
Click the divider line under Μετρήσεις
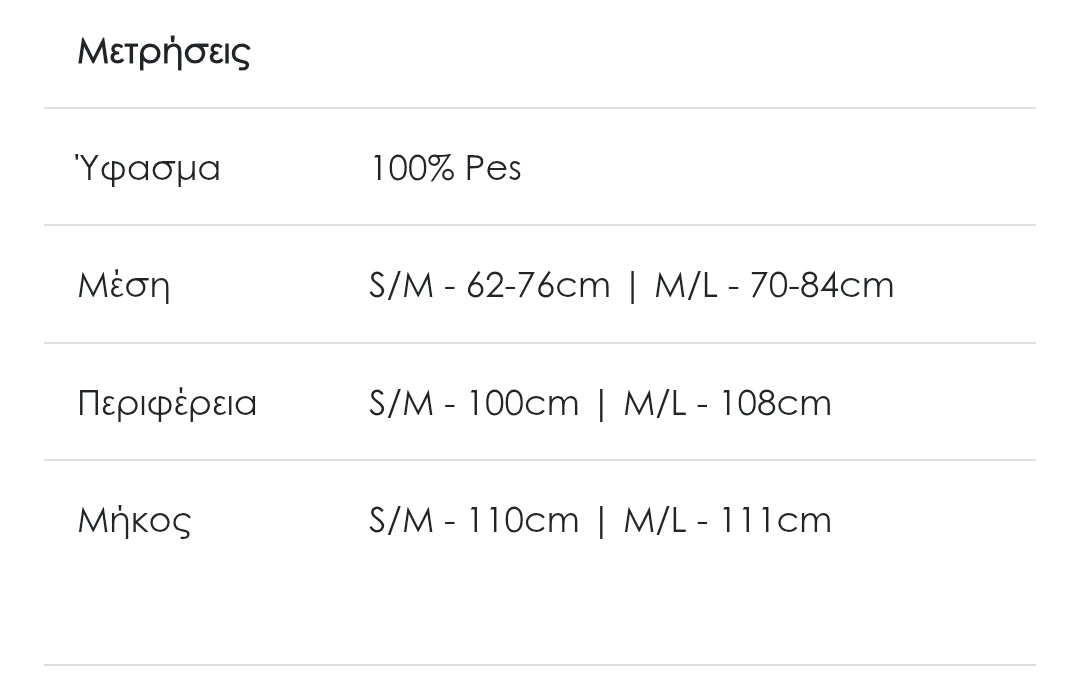540,108
